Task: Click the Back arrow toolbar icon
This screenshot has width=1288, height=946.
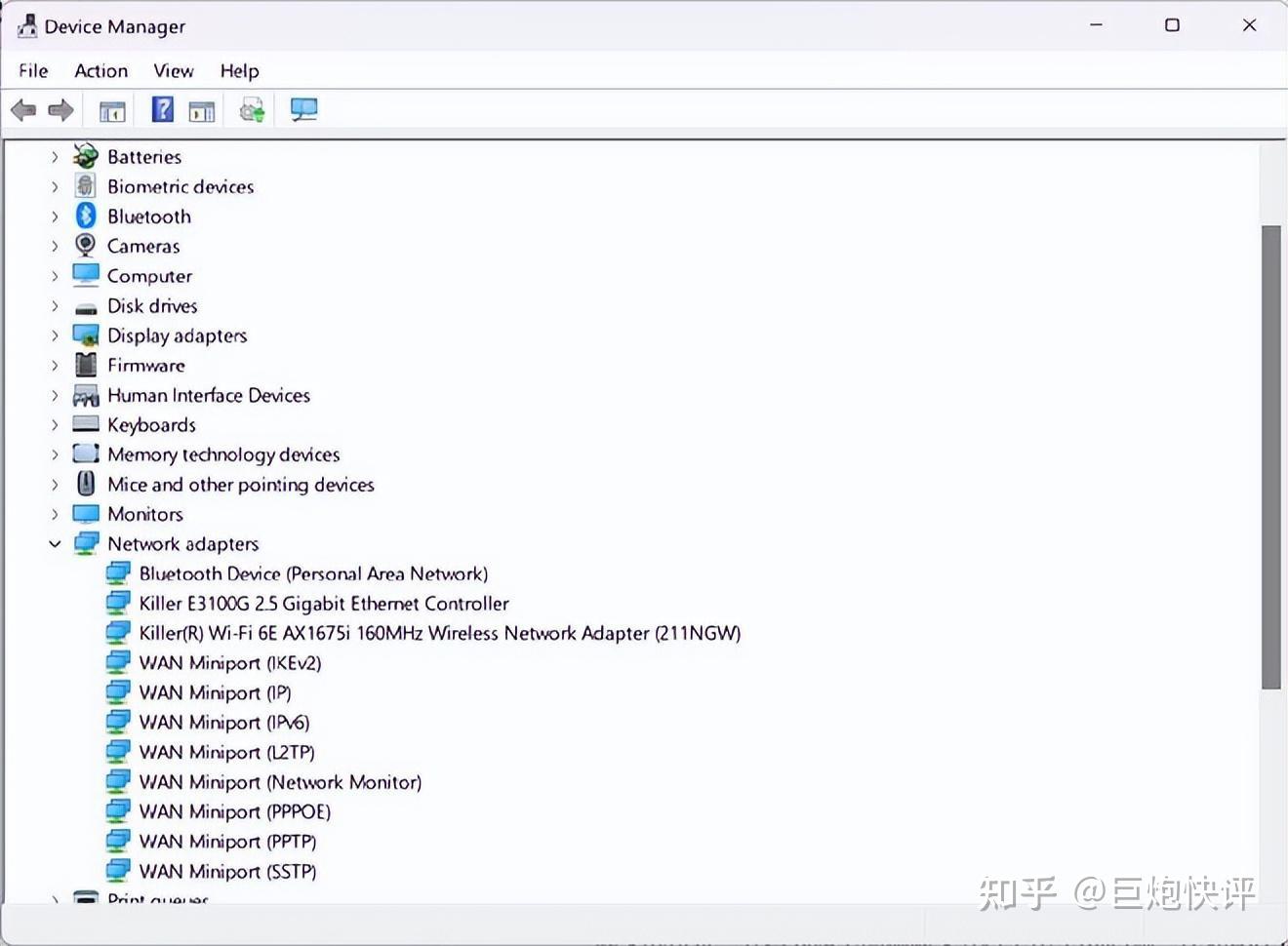Action: [x=23, y=110]
